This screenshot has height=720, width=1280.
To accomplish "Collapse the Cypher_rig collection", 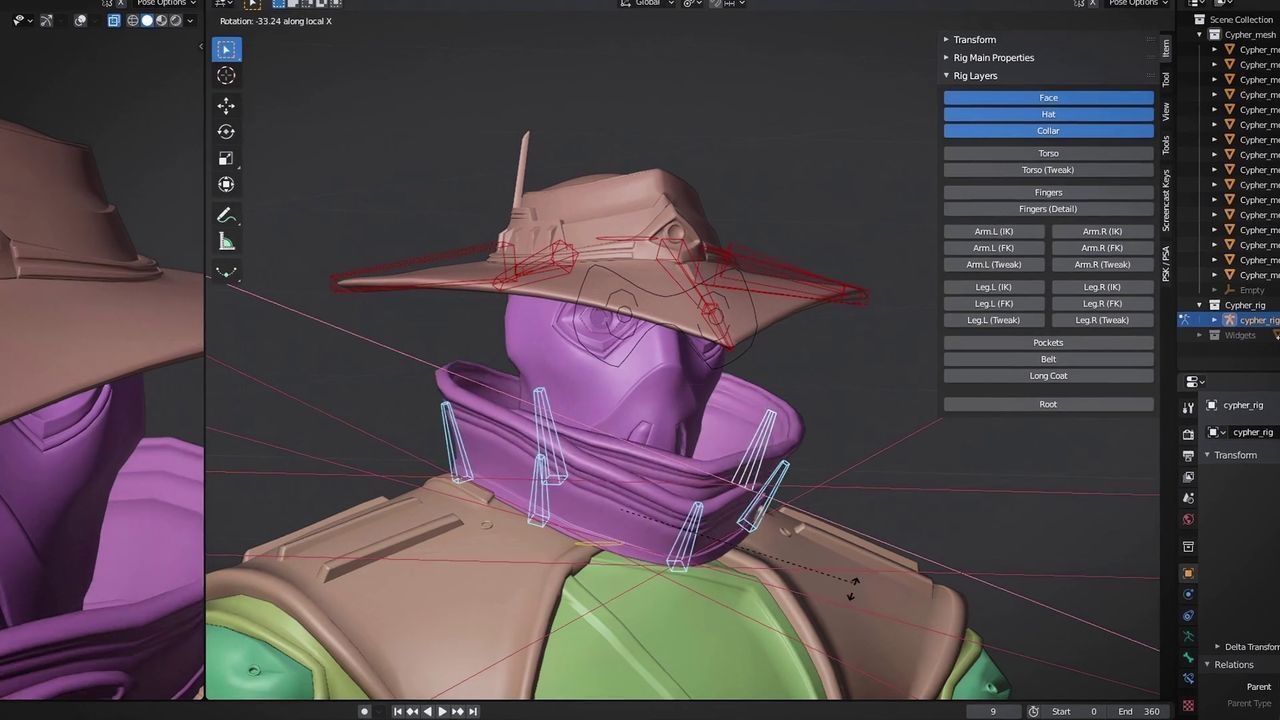I will pos(1200,305).
